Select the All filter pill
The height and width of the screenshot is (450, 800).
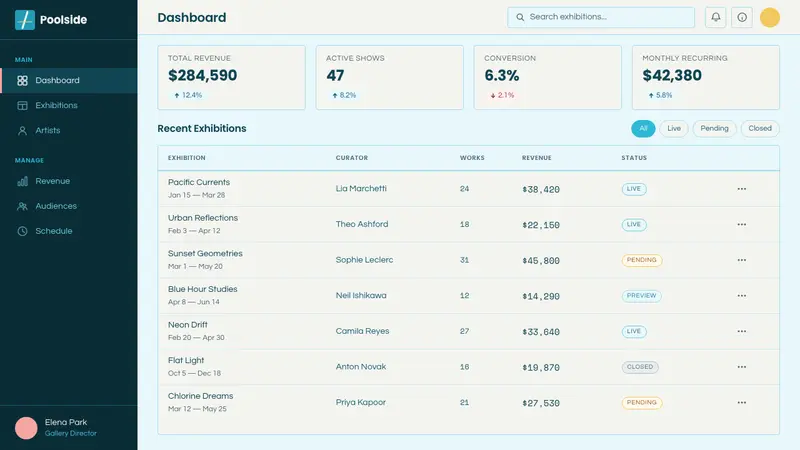[x=643, y=129]
